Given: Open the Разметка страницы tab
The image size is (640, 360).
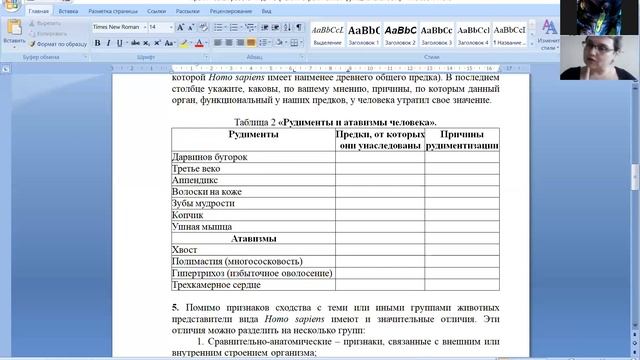Looking at the screenshot, I should pyautogui.click(x=113, y=11).
